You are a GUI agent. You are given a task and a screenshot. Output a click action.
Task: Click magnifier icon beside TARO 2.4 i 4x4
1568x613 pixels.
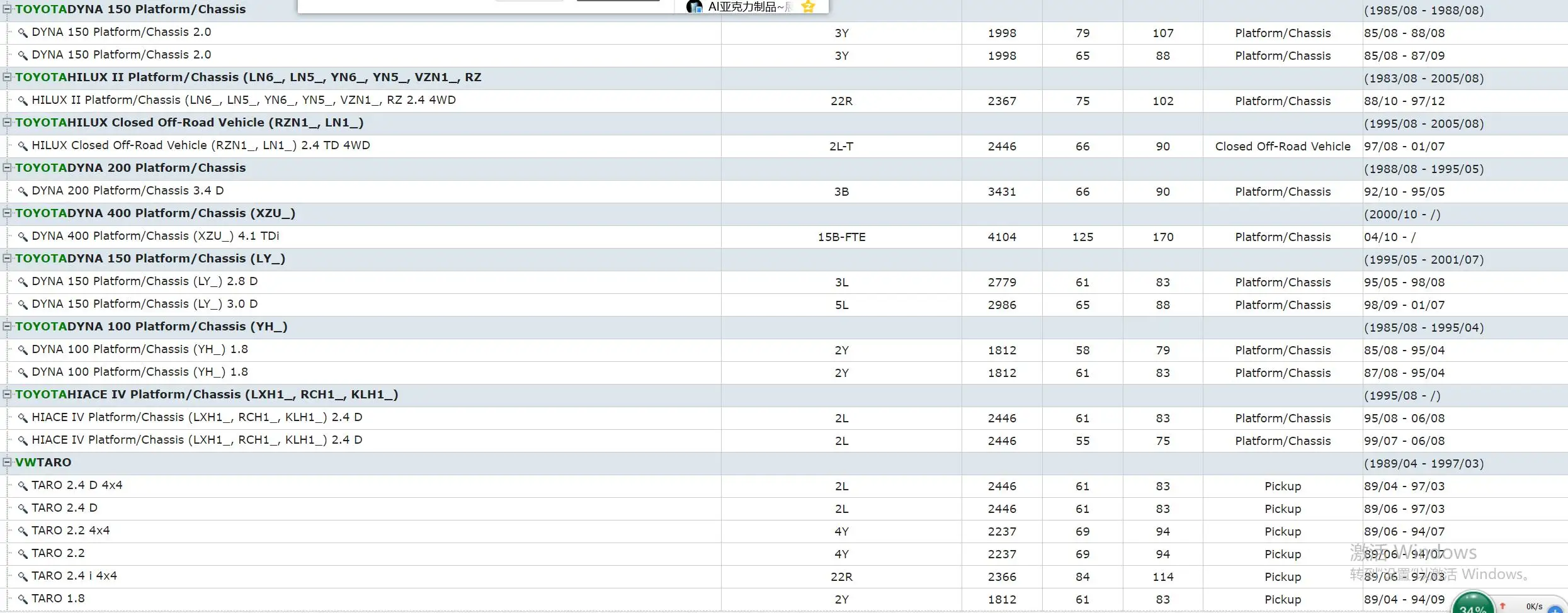pos(23,576)
